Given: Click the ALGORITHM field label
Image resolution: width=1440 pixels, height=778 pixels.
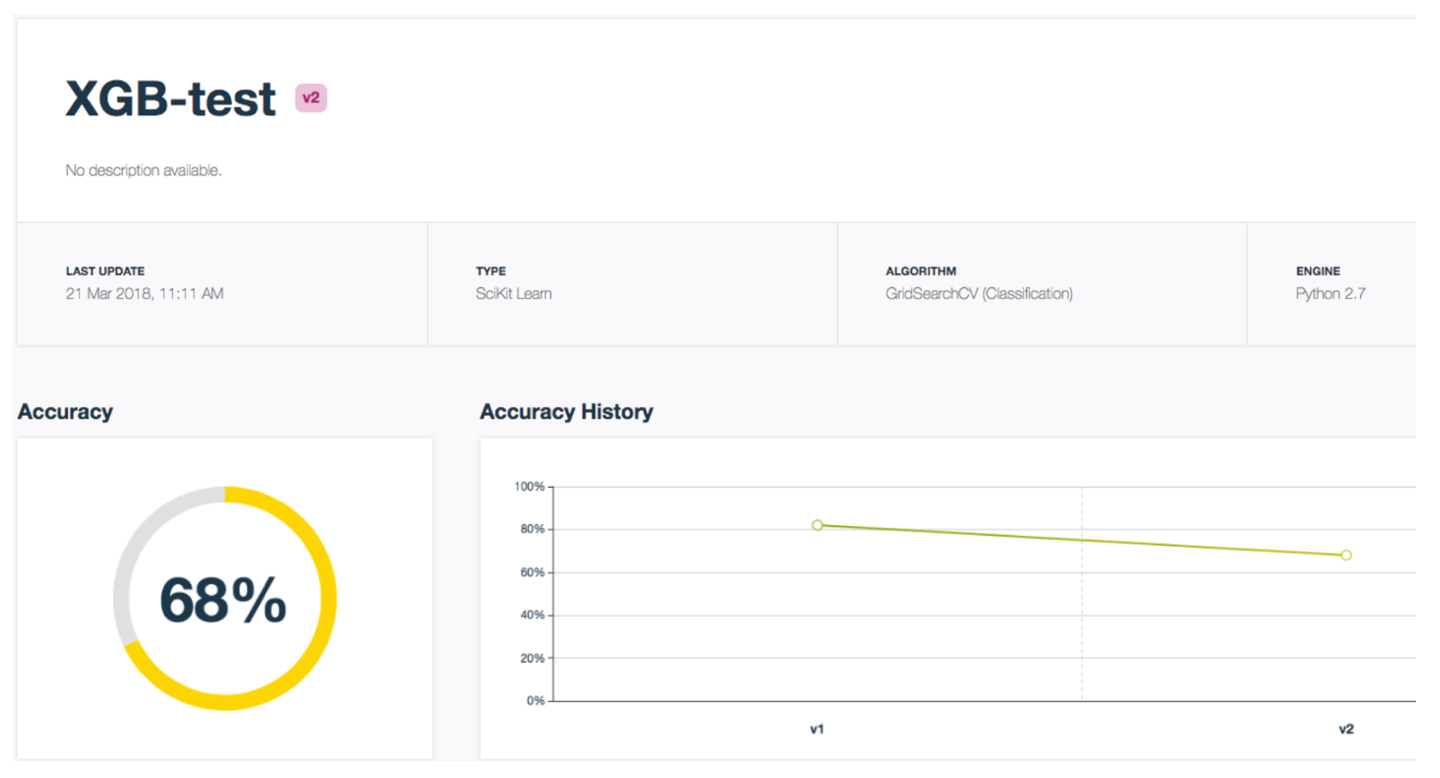Looking at the screenshot, I should [921, 271].
